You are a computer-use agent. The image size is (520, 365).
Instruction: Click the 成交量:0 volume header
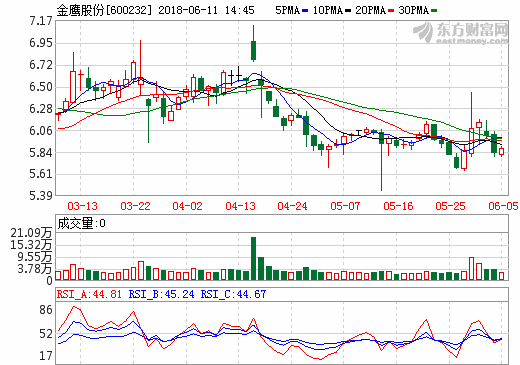point(81,223)
